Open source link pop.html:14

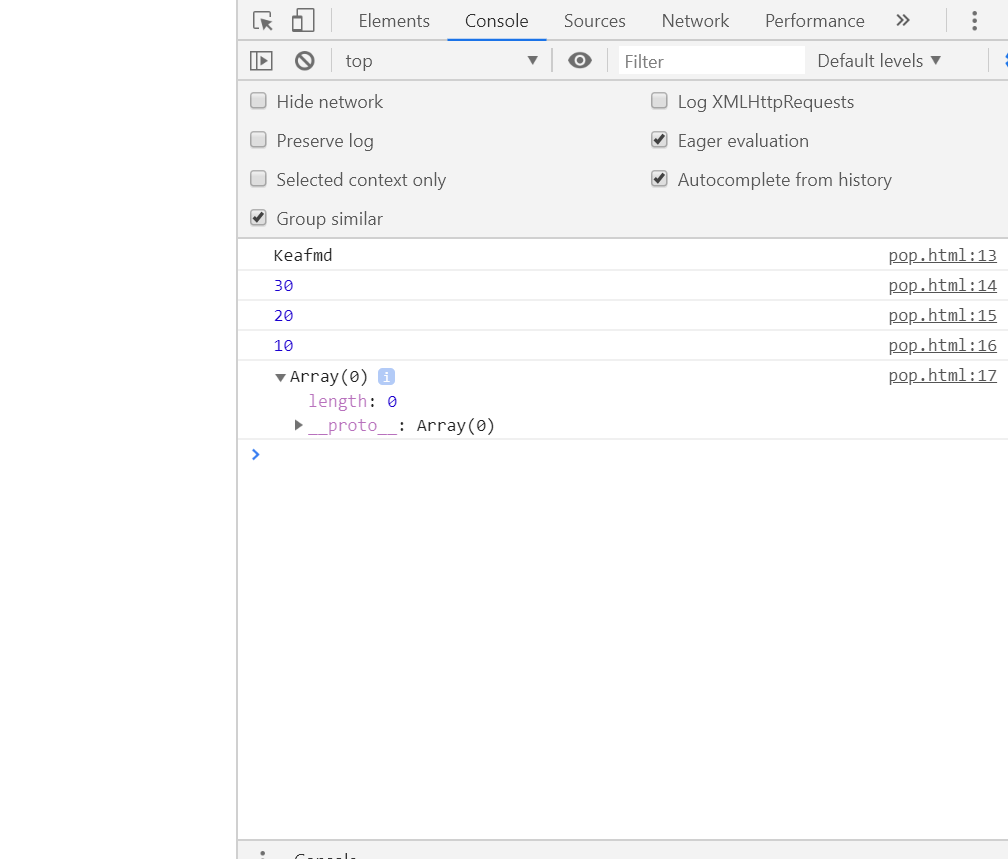(x=942, y=285)
